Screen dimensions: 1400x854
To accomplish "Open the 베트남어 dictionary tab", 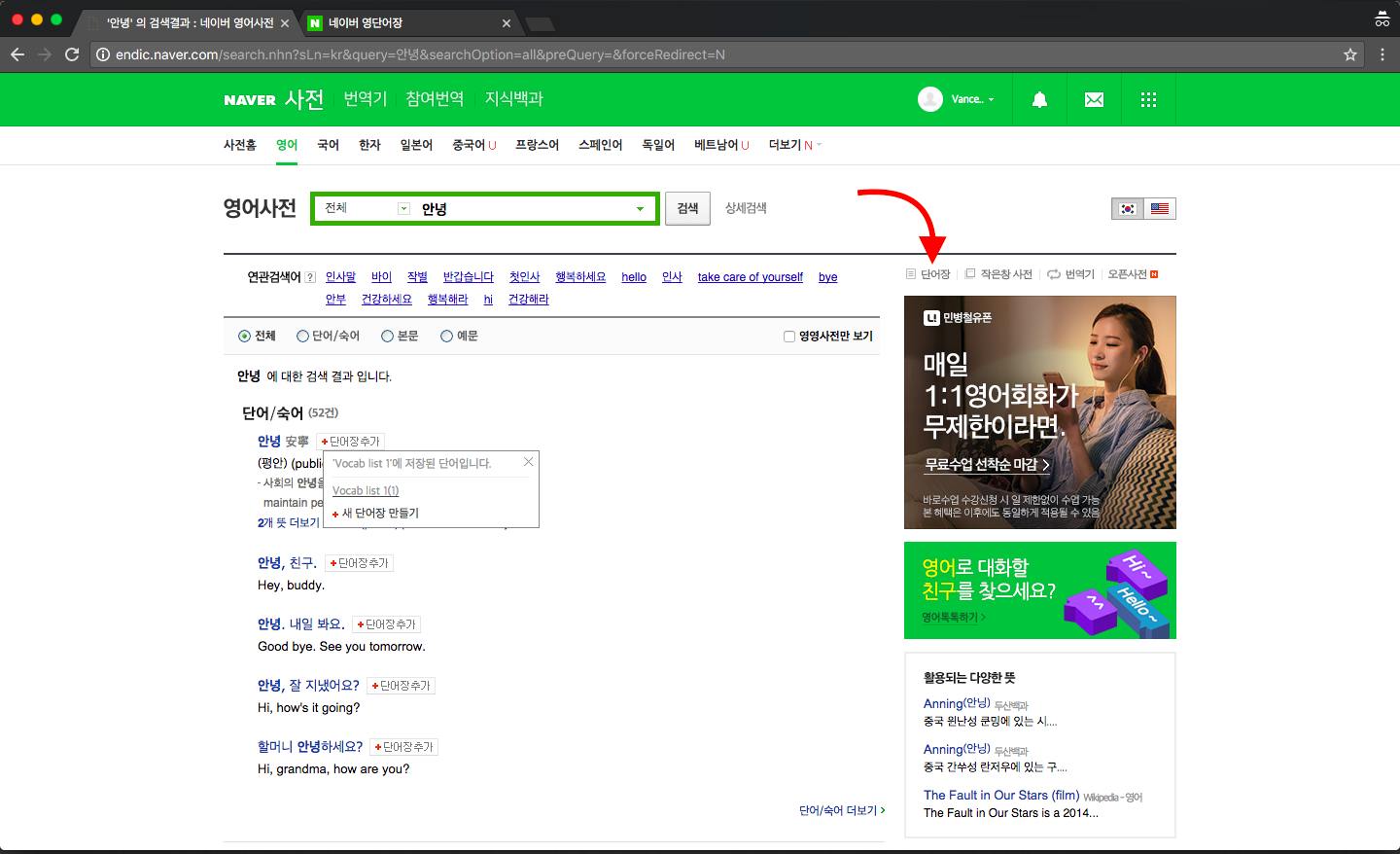I will pos(721,145).
